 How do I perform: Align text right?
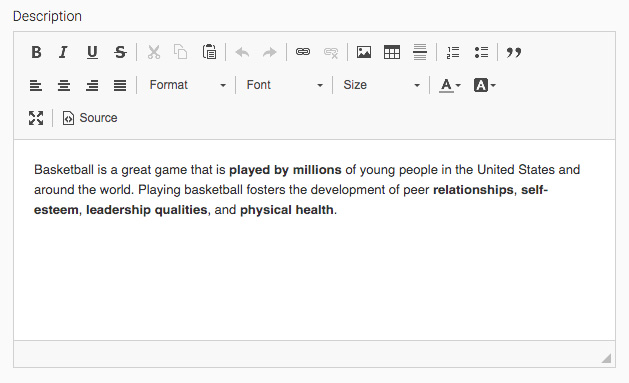[x=92, y=85]
